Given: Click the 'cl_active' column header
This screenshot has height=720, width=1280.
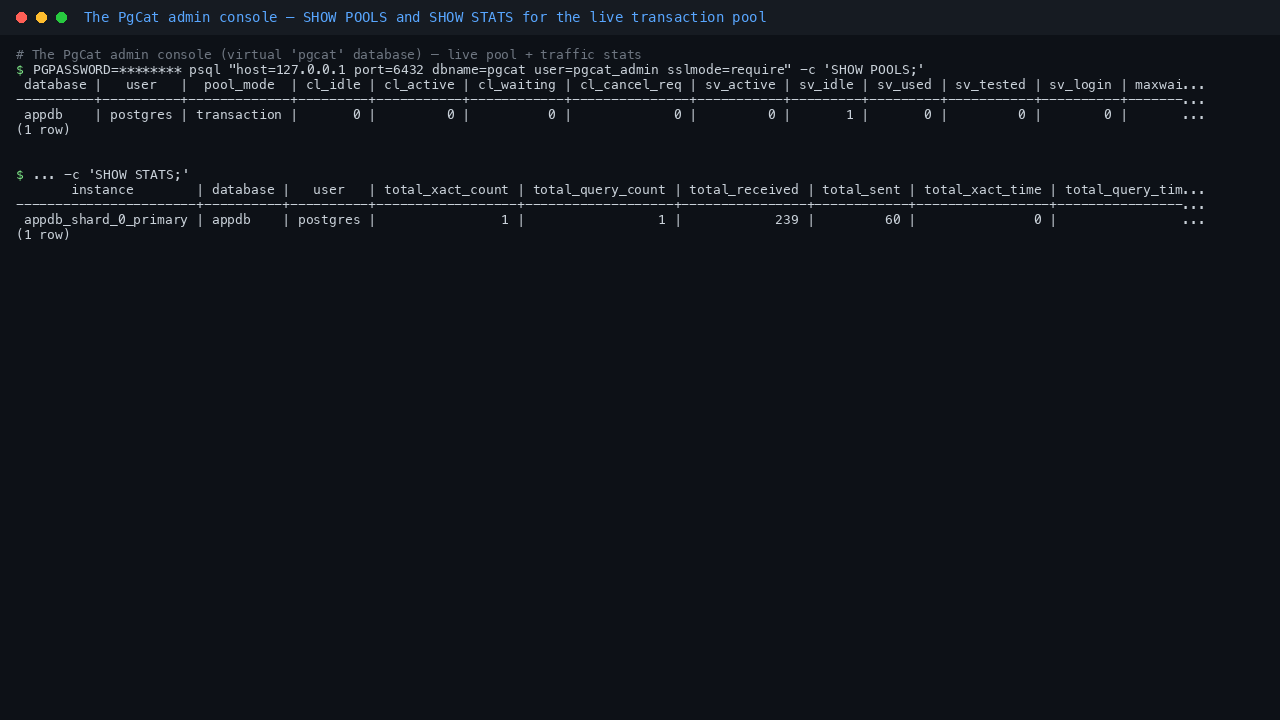Looking at the screenshot, I should point(419,84).
